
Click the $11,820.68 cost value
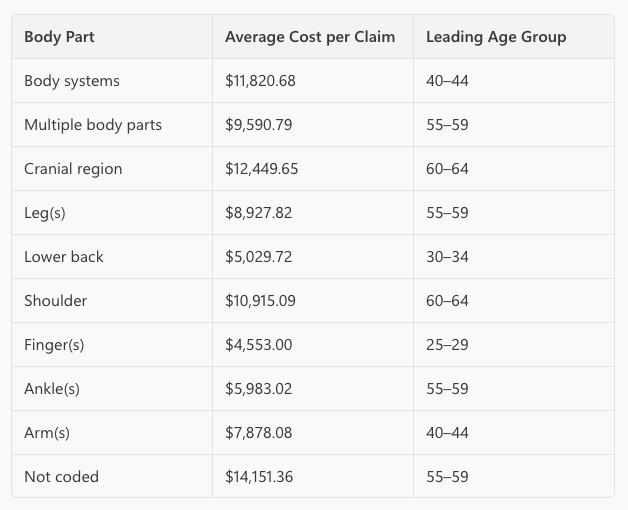coord(260,81)
